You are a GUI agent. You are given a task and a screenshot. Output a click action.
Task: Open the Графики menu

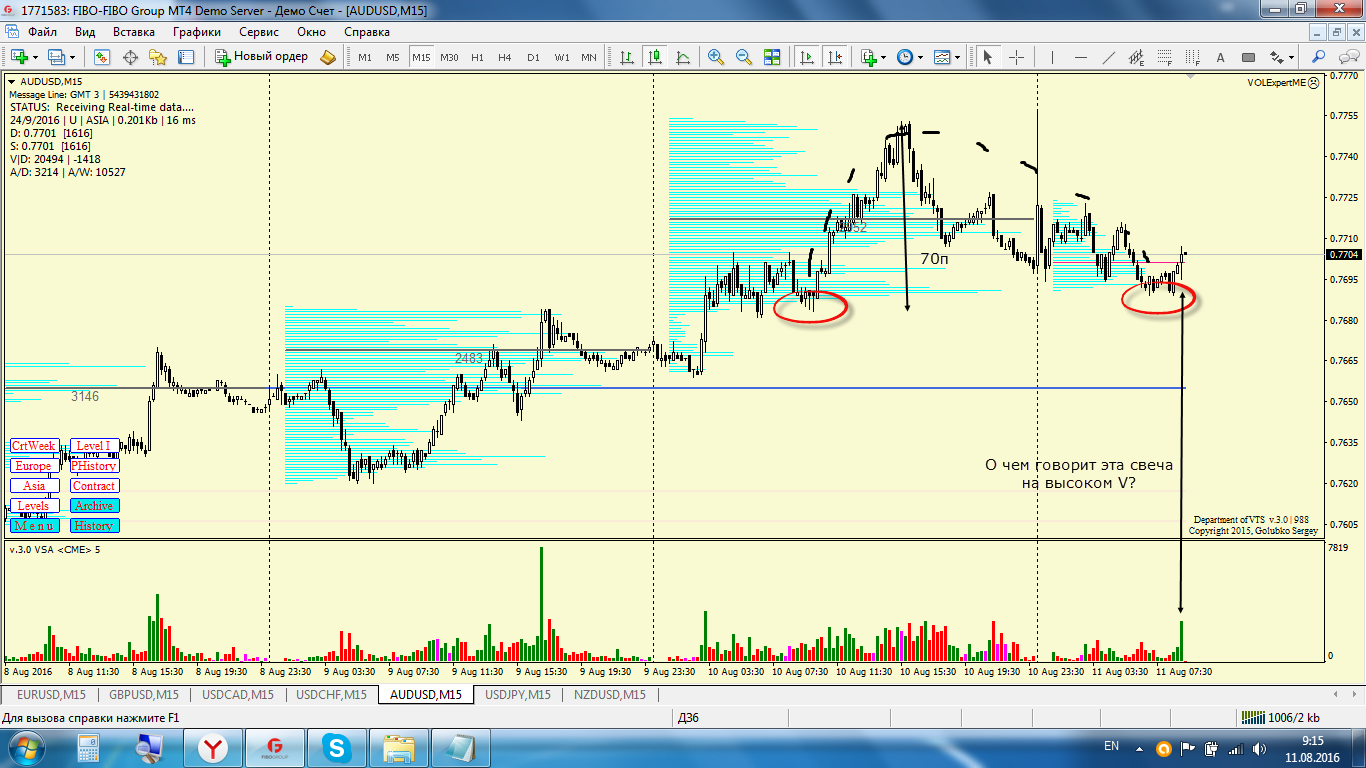(x=197, y=31)
